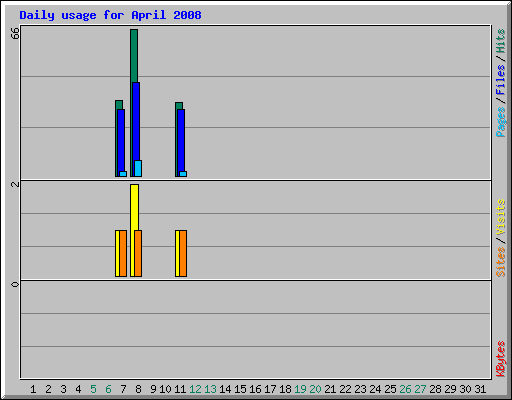The height and width of the screenshot is (400, 512).
Task: Click day label '28' on the x-axis
Action: 435,389
